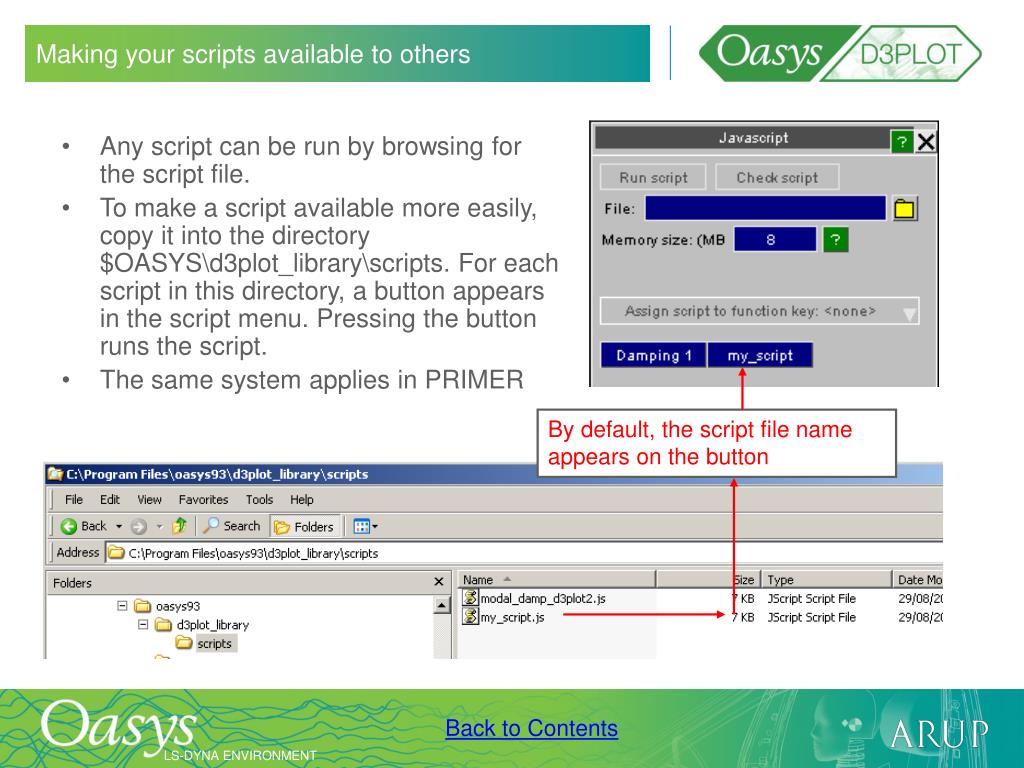The image size is (1024, 768).
Task: Run the my_script button
Action: [760, 355]
